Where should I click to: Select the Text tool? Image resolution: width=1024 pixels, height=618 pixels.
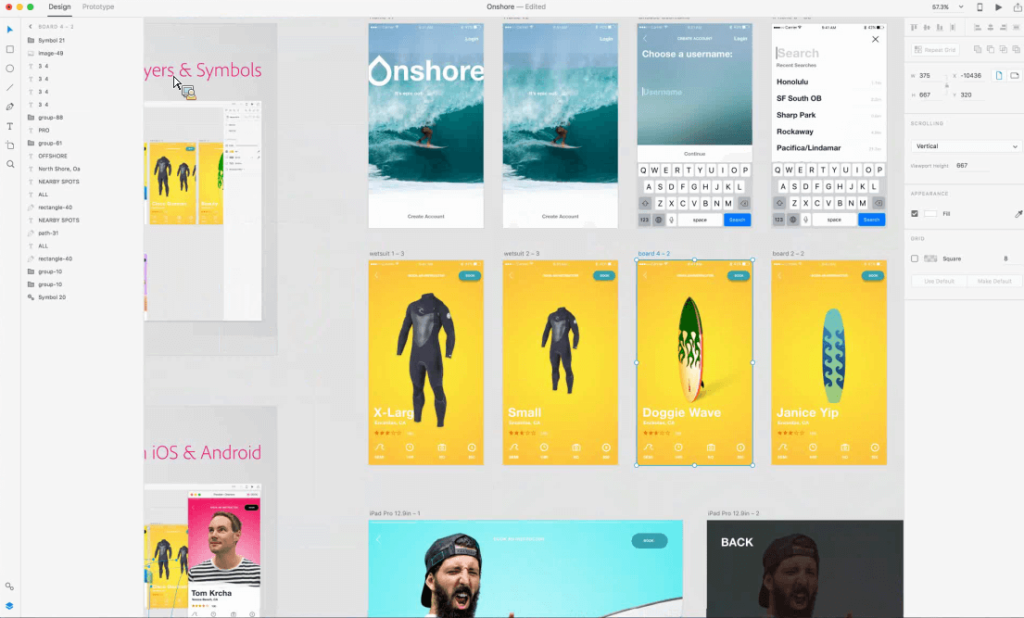click(10, 126)
